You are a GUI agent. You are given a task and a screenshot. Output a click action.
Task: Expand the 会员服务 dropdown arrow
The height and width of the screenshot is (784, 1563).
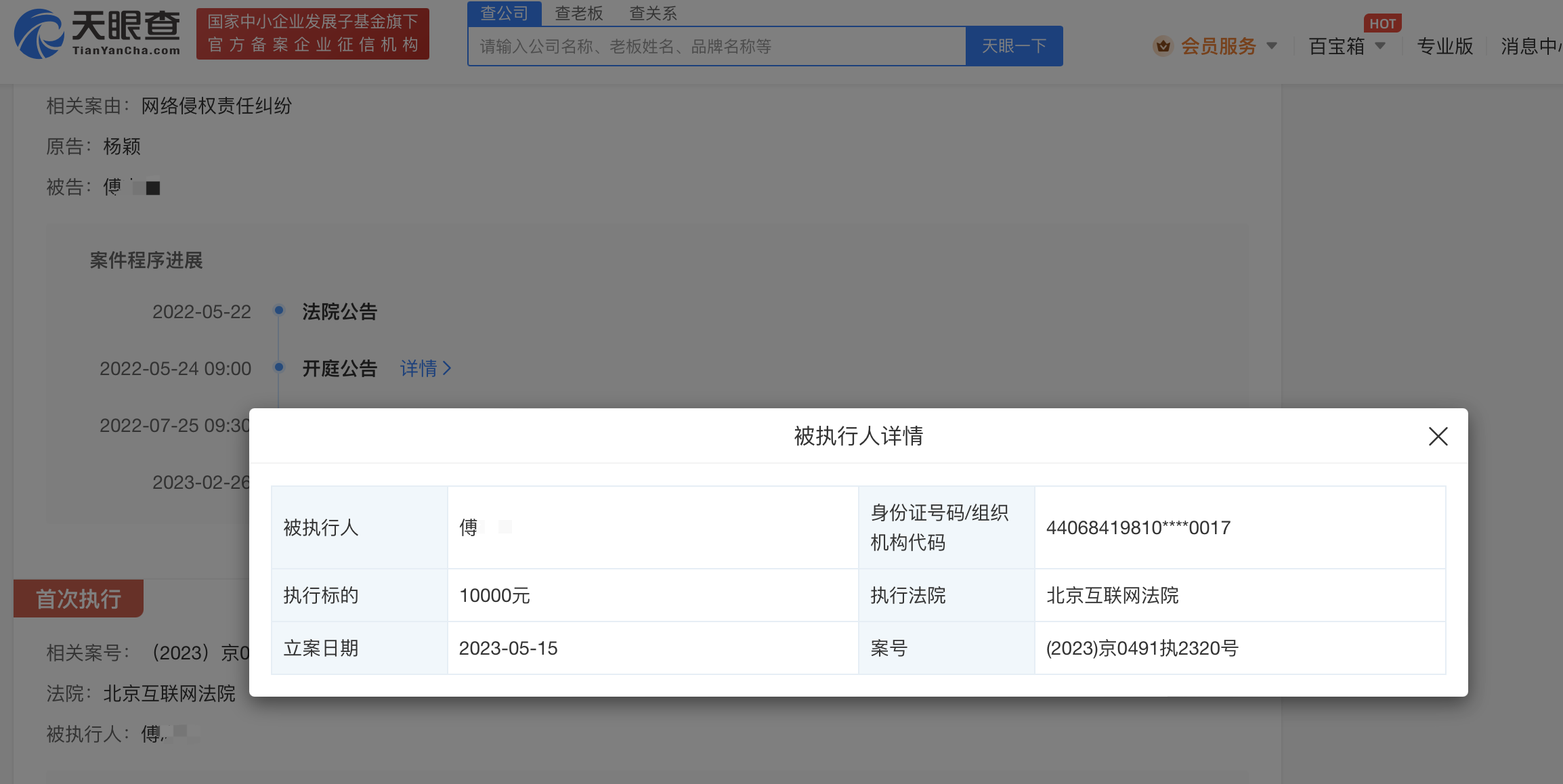(x=1271, y=46)
